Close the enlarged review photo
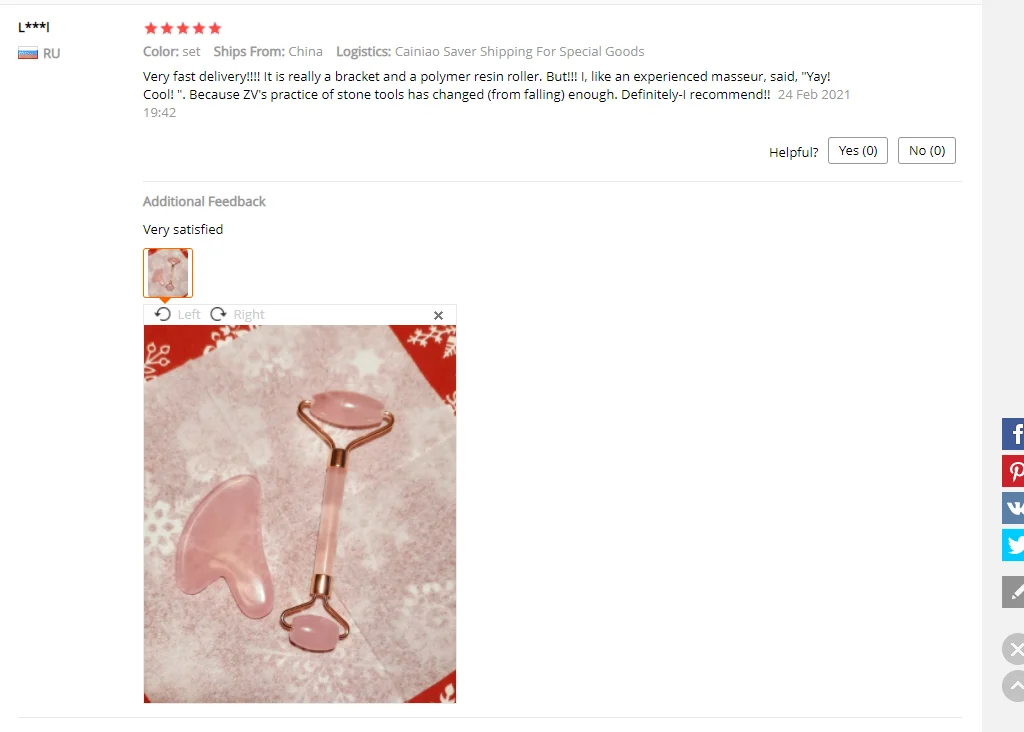Screen dimensions: 1024x732 [438, 315]
